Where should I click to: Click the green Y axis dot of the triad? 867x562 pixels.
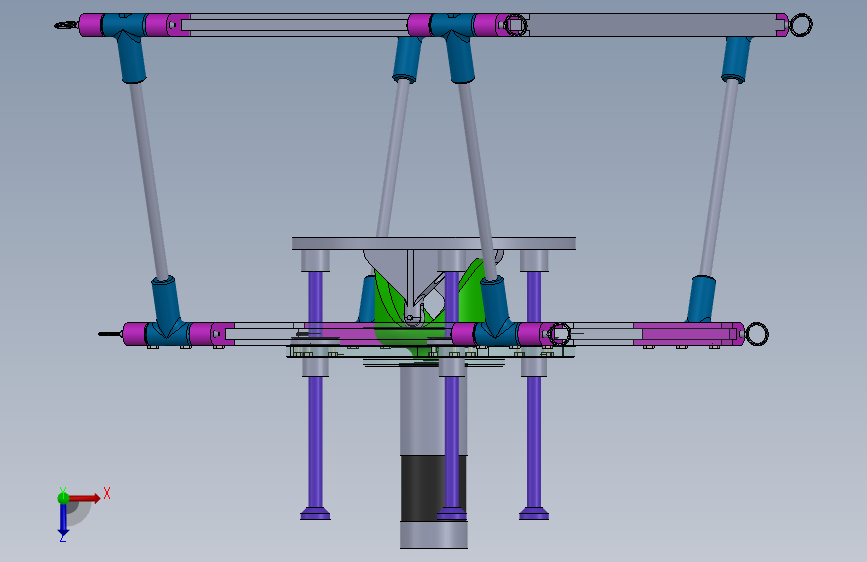tap(63, 497)
